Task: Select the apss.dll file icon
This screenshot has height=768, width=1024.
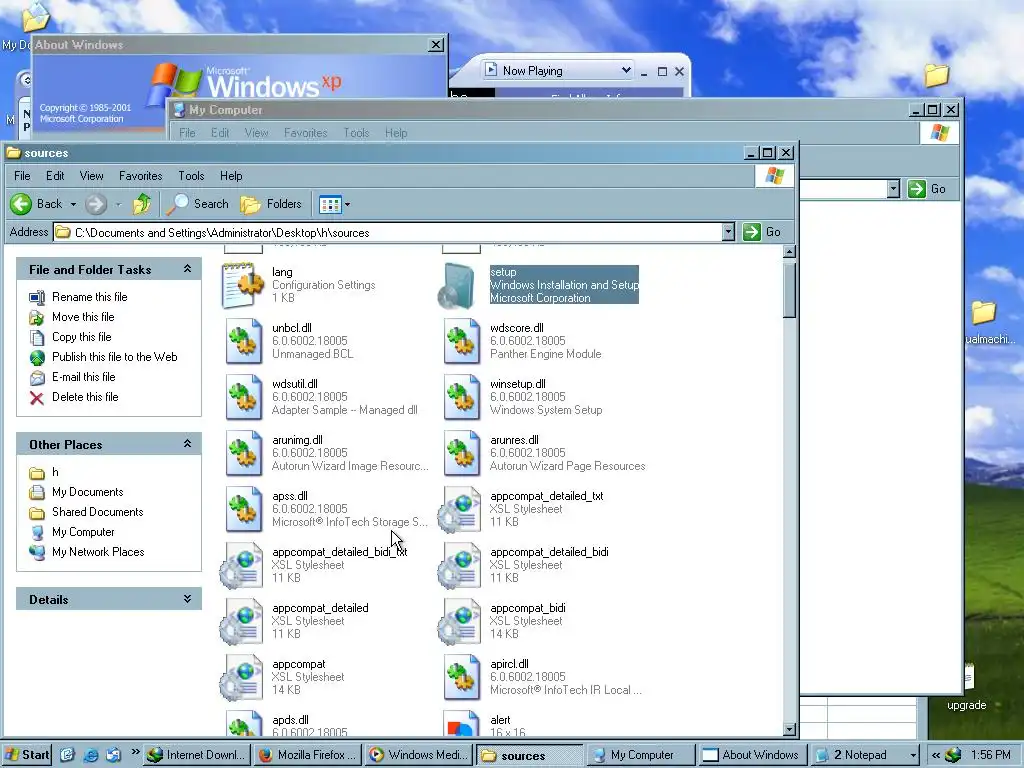Action: tap(243, 509)
